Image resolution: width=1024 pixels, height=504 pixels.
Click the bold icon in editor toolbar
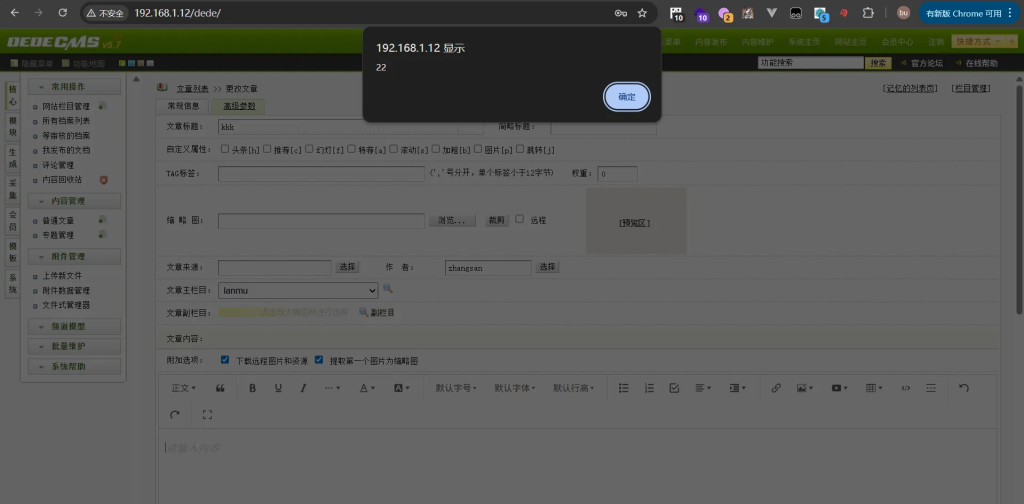(x=250, y=388)
